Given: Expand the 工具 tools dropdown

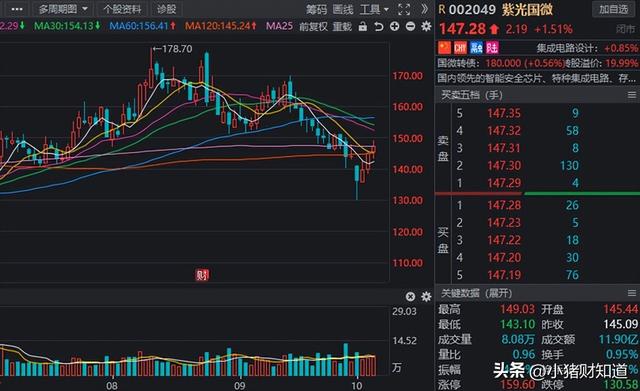Looking at the screenshot, I should click(x=374, y=9).
